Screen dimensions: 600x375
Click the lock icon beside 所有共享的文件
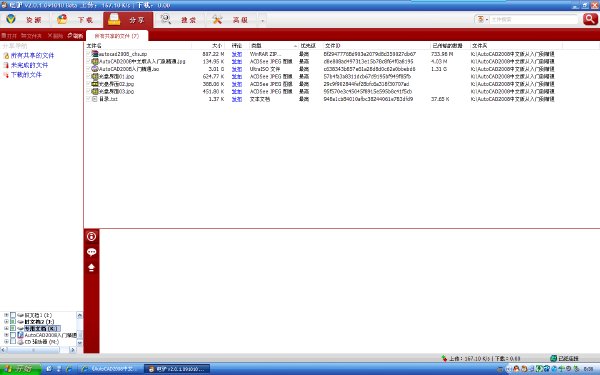pos(6,56)
